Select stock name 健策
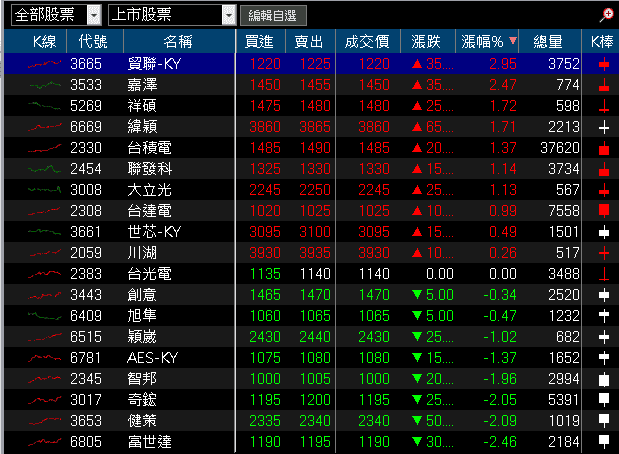The image size is (619, 454). point(142,421)
